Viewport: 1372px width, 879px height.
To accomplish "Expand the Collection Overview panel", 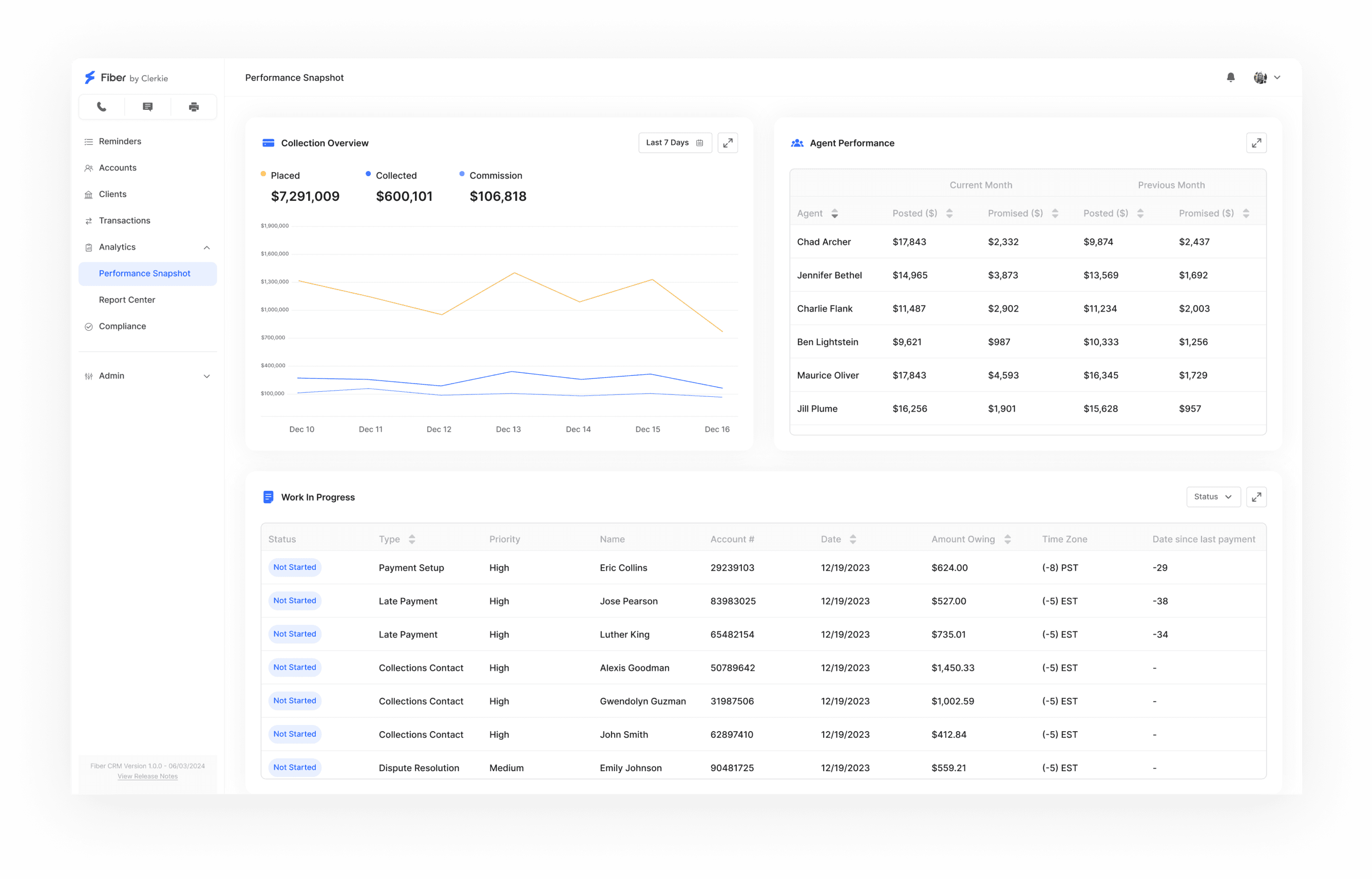I will coord(728,143).
